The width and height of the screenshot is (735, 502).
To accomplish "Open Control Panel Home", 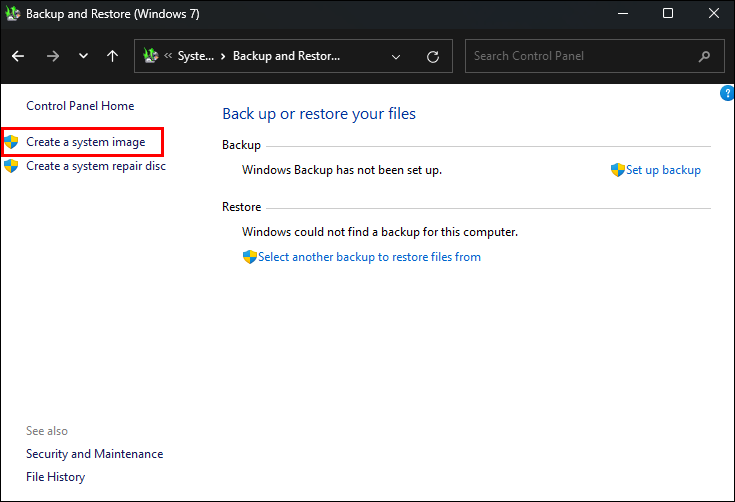I will point(80,106).
